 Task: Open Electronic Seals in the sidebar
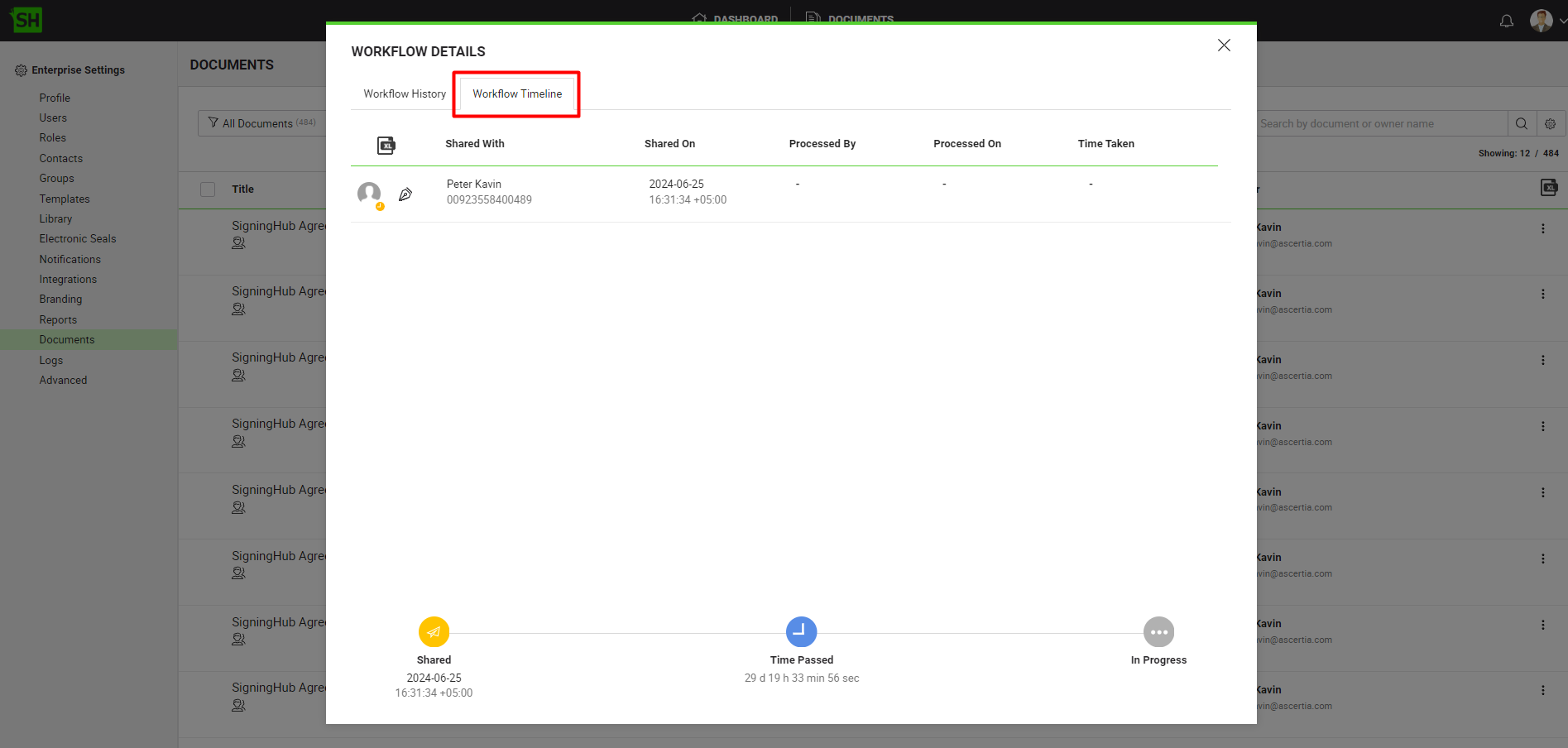pos(78,238)
